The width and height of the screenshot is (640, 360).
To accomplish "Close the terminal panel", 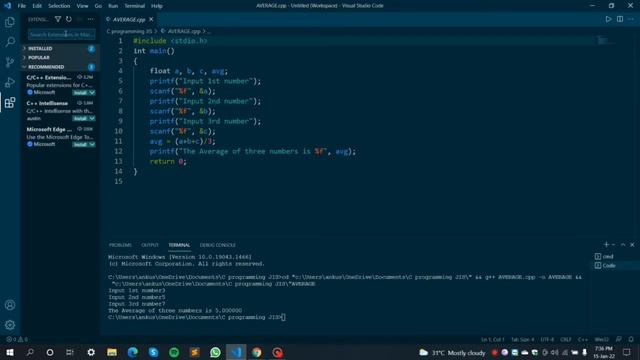I will [x=632, y=244].
